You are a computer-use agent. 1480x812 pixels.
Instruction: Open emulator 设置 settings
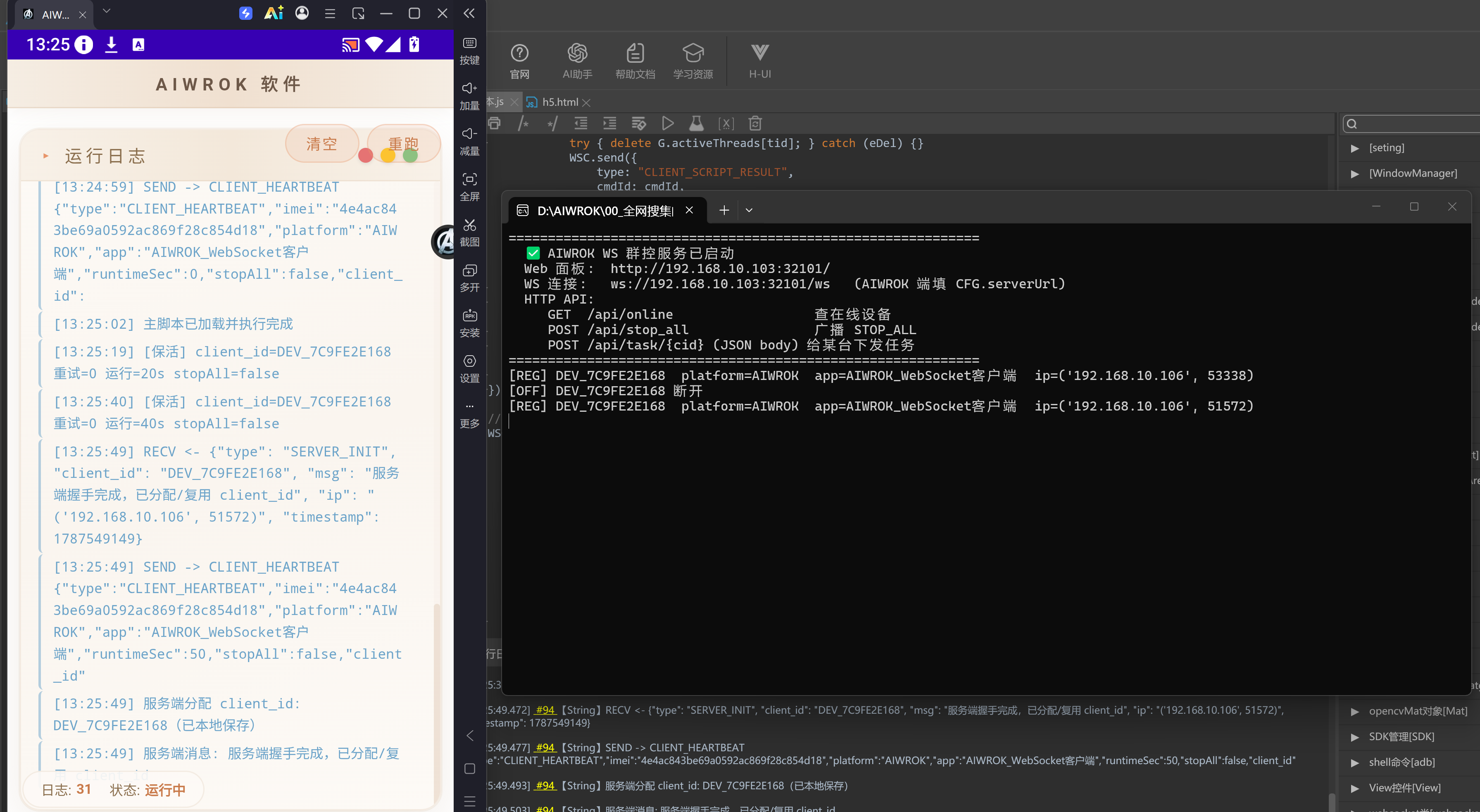[469, 369]
